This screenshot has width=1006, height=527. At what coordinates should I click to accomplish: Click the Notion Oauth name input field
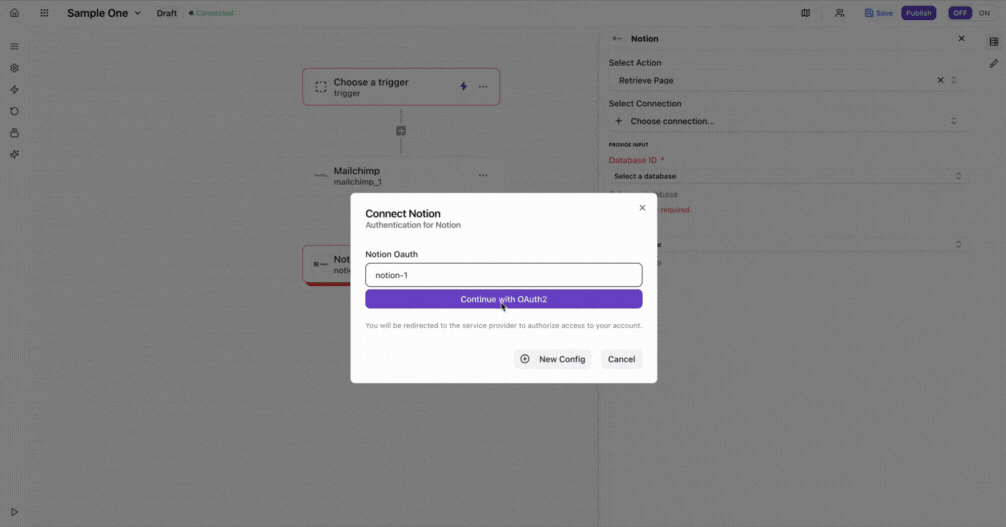503,275
